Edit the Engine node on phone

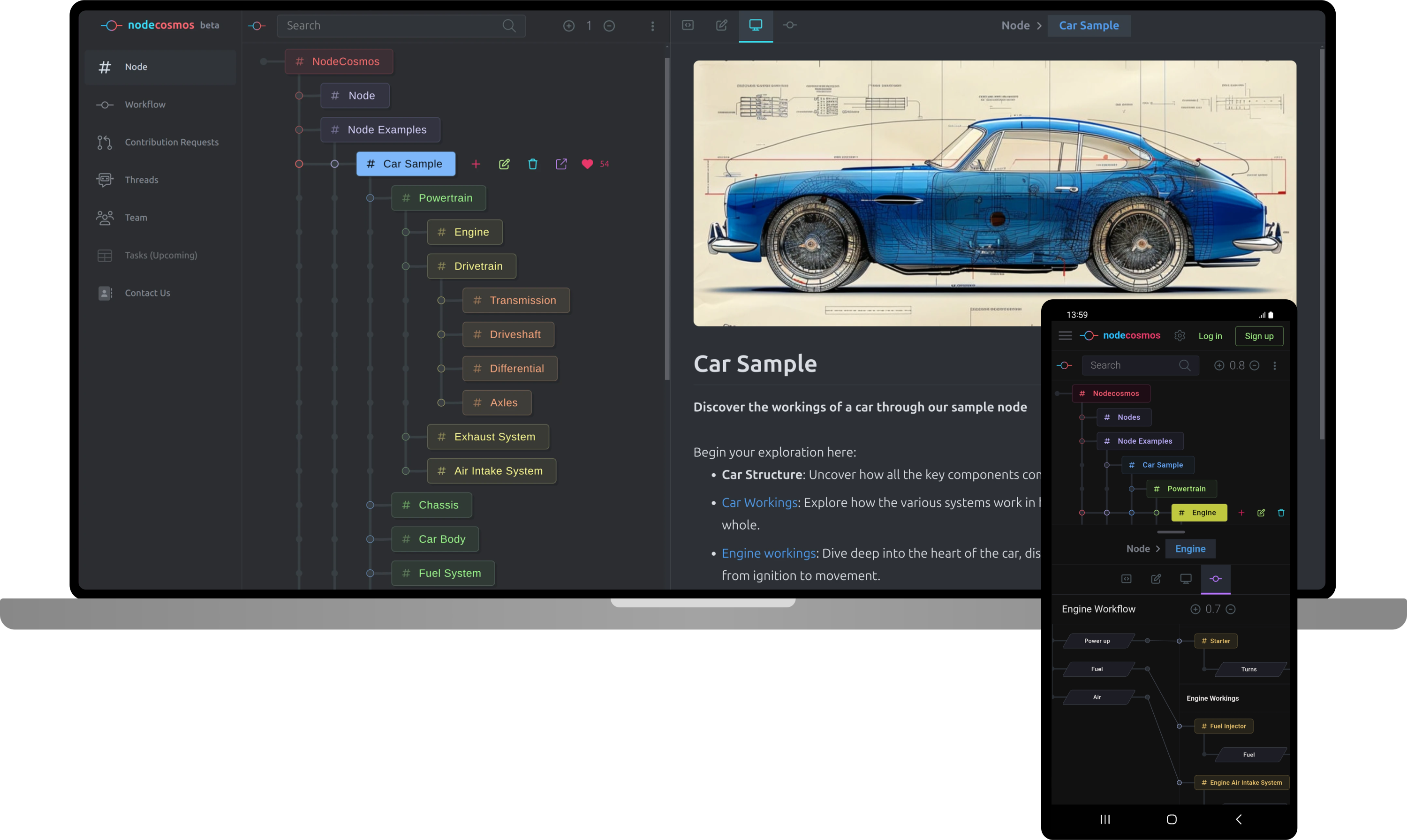[x=1261, y=513]
